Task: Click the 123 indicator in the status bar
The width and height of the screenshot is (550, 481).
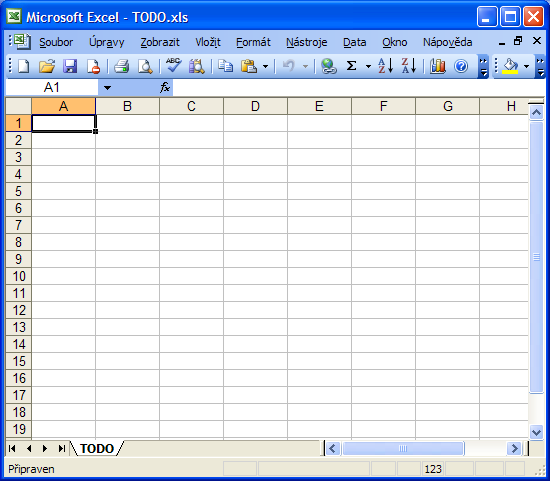Action: click(x=433, y=469)
